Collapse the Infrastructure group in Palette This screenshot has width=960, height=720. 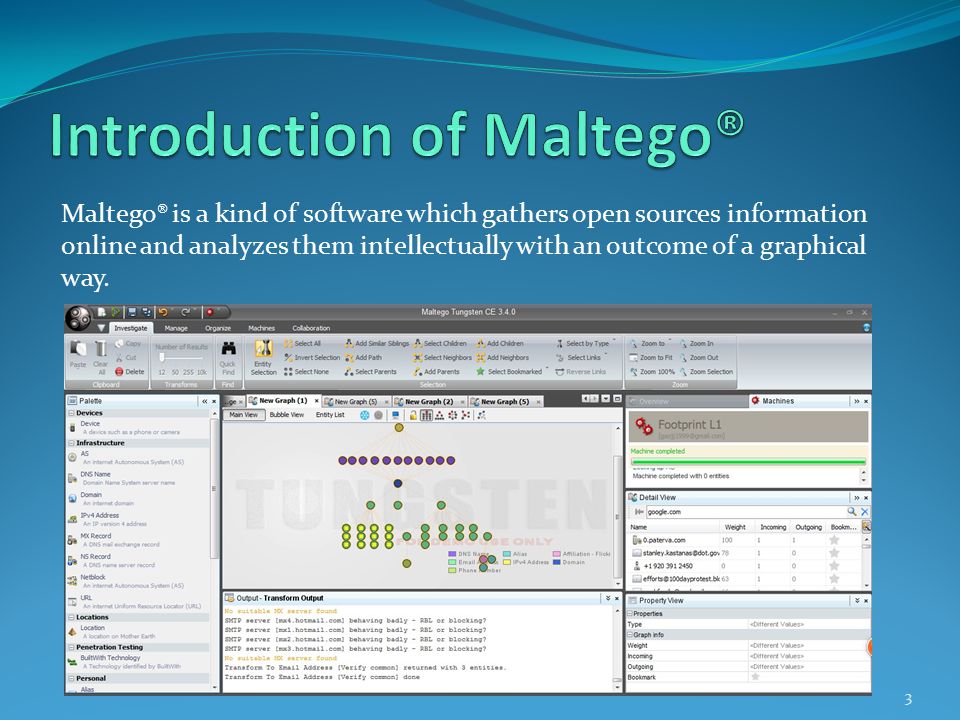click(x=72, y=443)
